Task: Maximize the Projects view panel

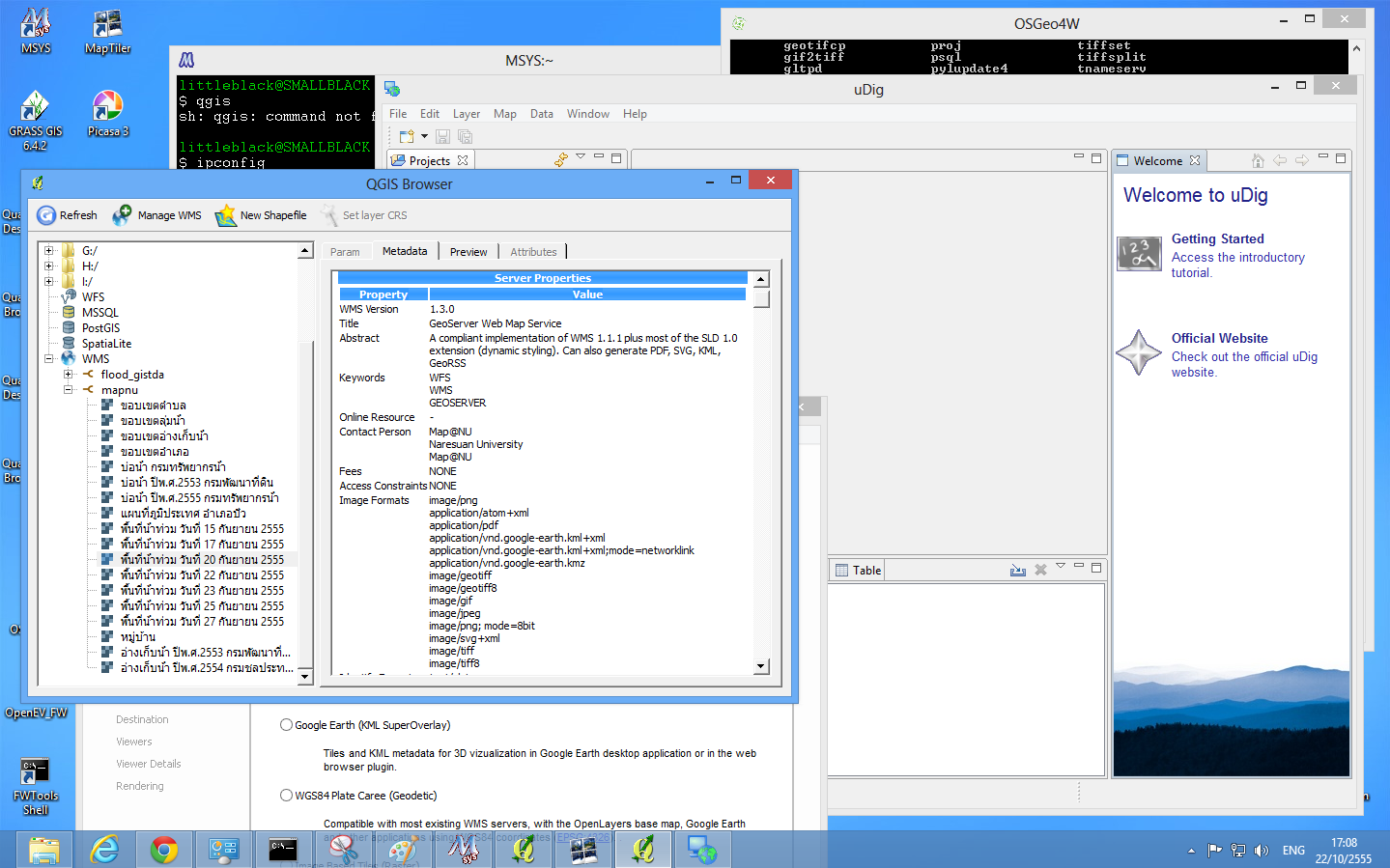Action: [616, 157]
